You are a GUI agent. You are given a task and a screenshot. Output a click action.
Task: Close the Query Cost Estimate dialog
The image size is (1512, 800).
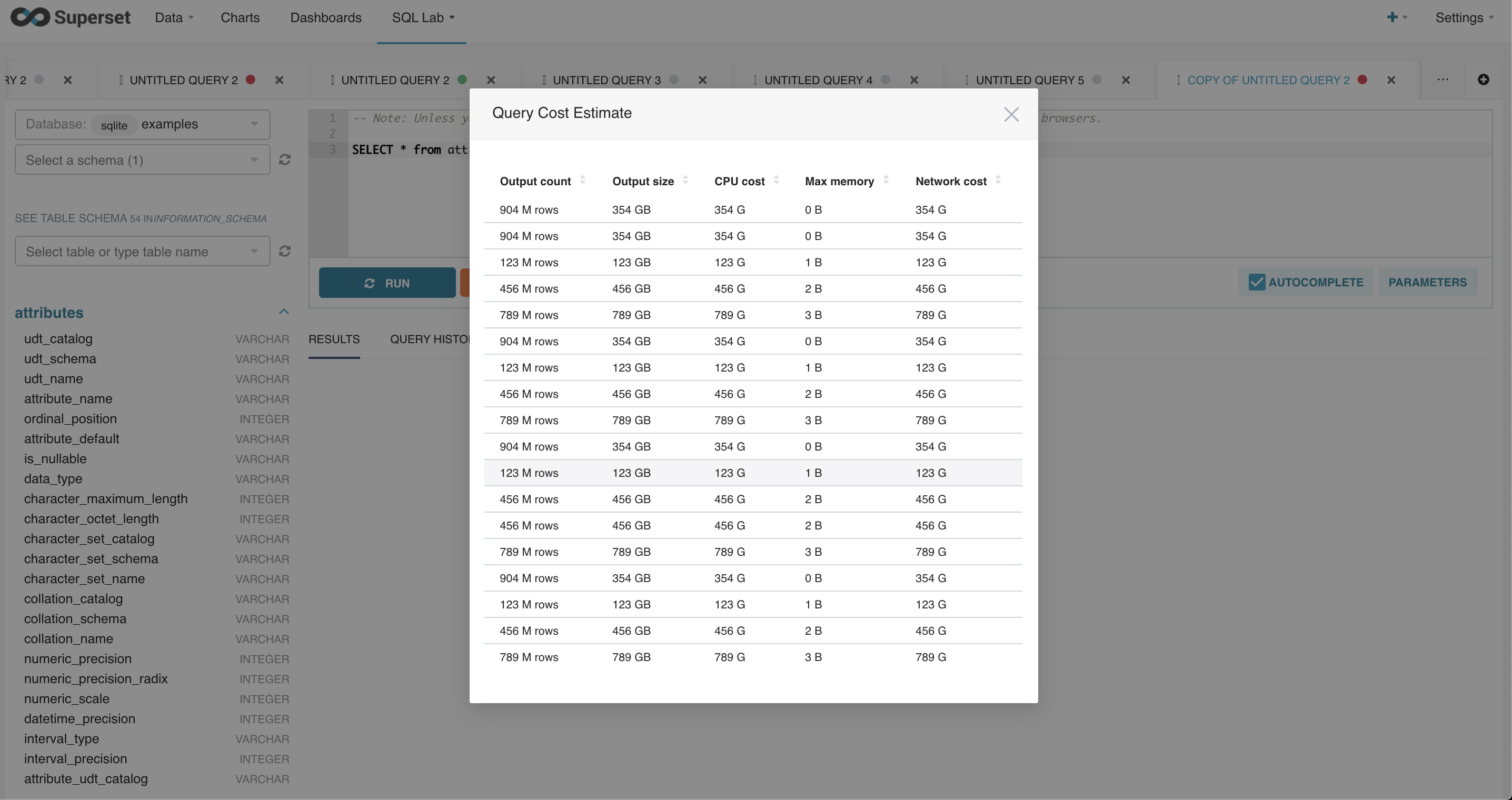click(x=1011, y=114)
